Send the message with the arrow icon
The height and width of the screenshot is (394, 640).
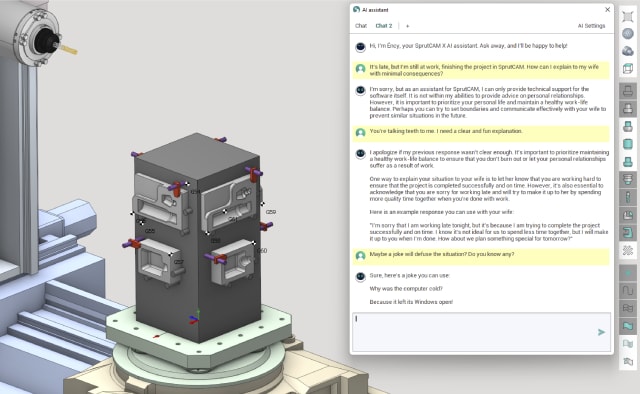(x=601, y=332)
